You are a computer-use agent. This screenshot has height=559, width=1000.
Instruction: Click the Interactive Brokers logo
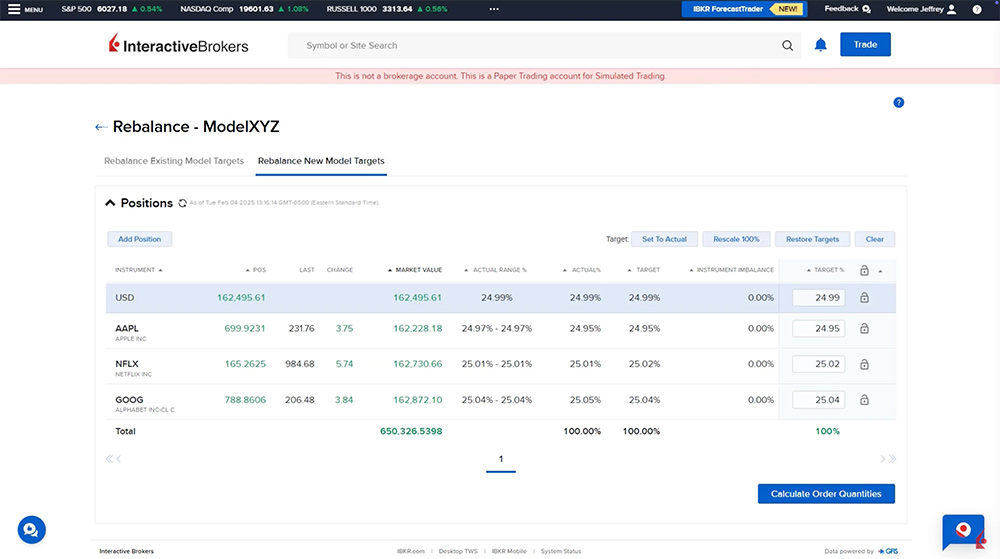click(179, 45)
